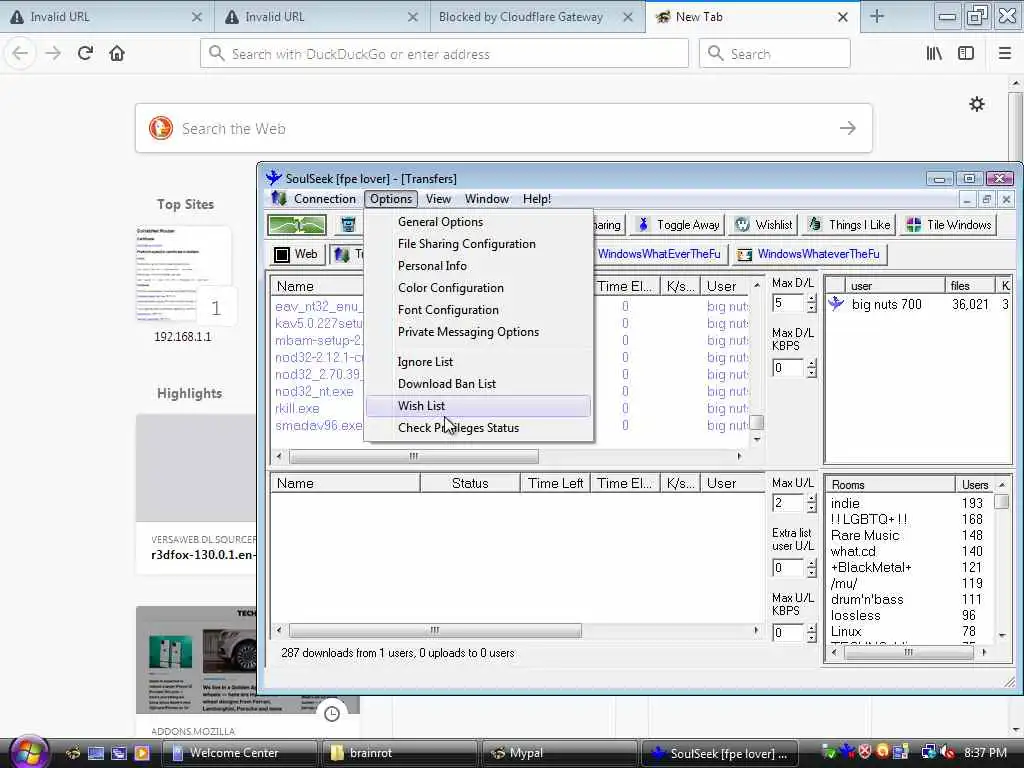Click the Toggle Away toolbar button
1024x768 pixels.
(x=678, y=225)
